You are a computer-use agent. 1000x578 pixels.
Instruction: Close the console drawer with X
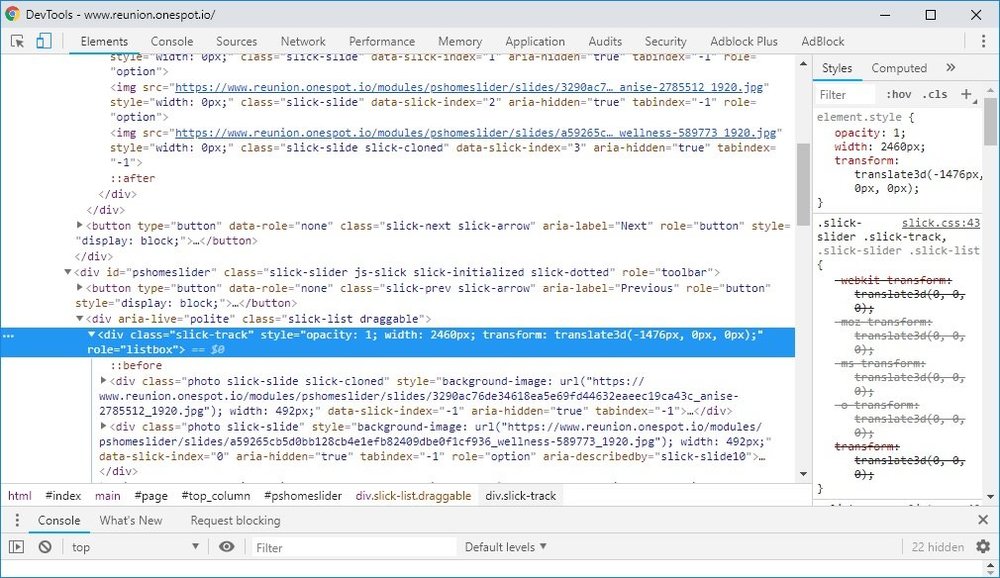click(983, 520)
